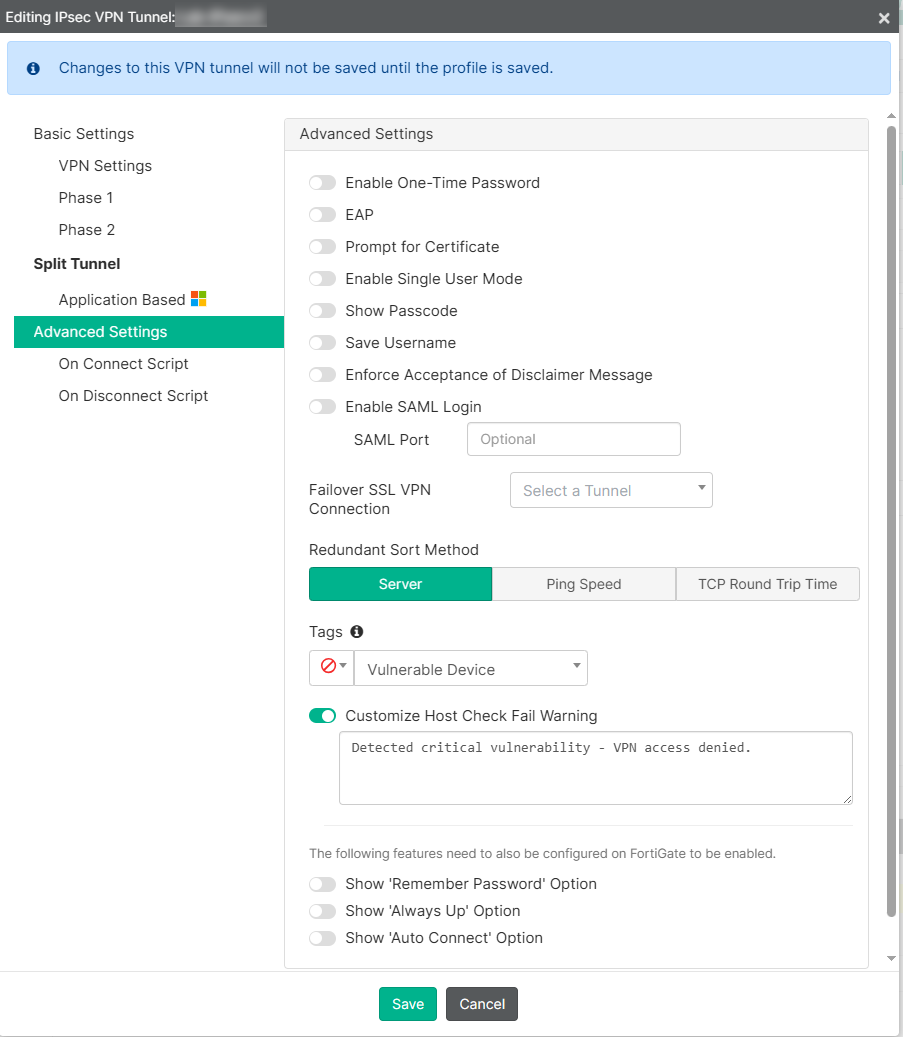Turn on the EAP switch
This screenshot has width=903, height=1037.
click(322, 215)
